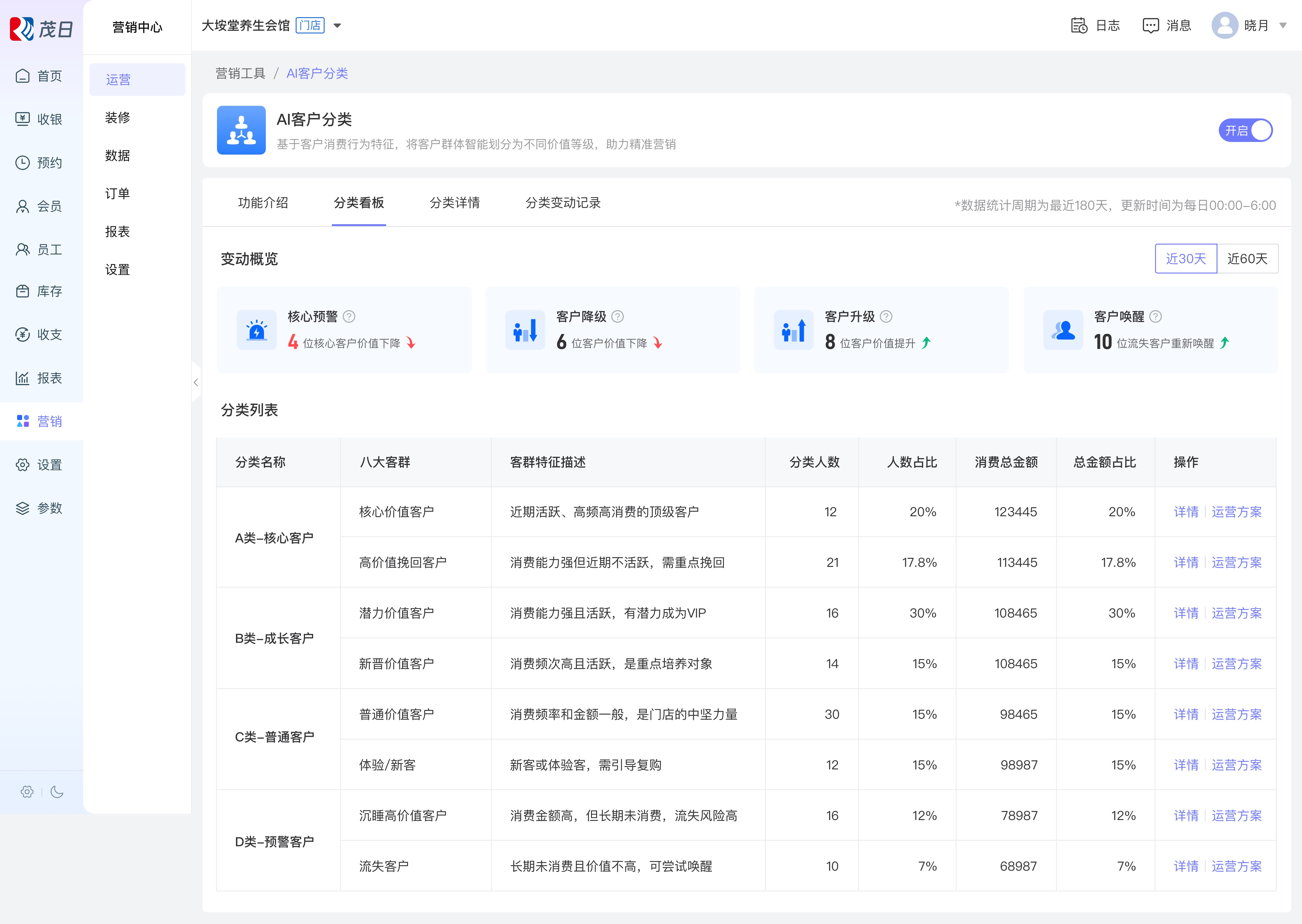This screenshot has height=924, width=1302.
Task: Open the 晓月 user account dropdown arrow
Action: (x=1283, y=26)
